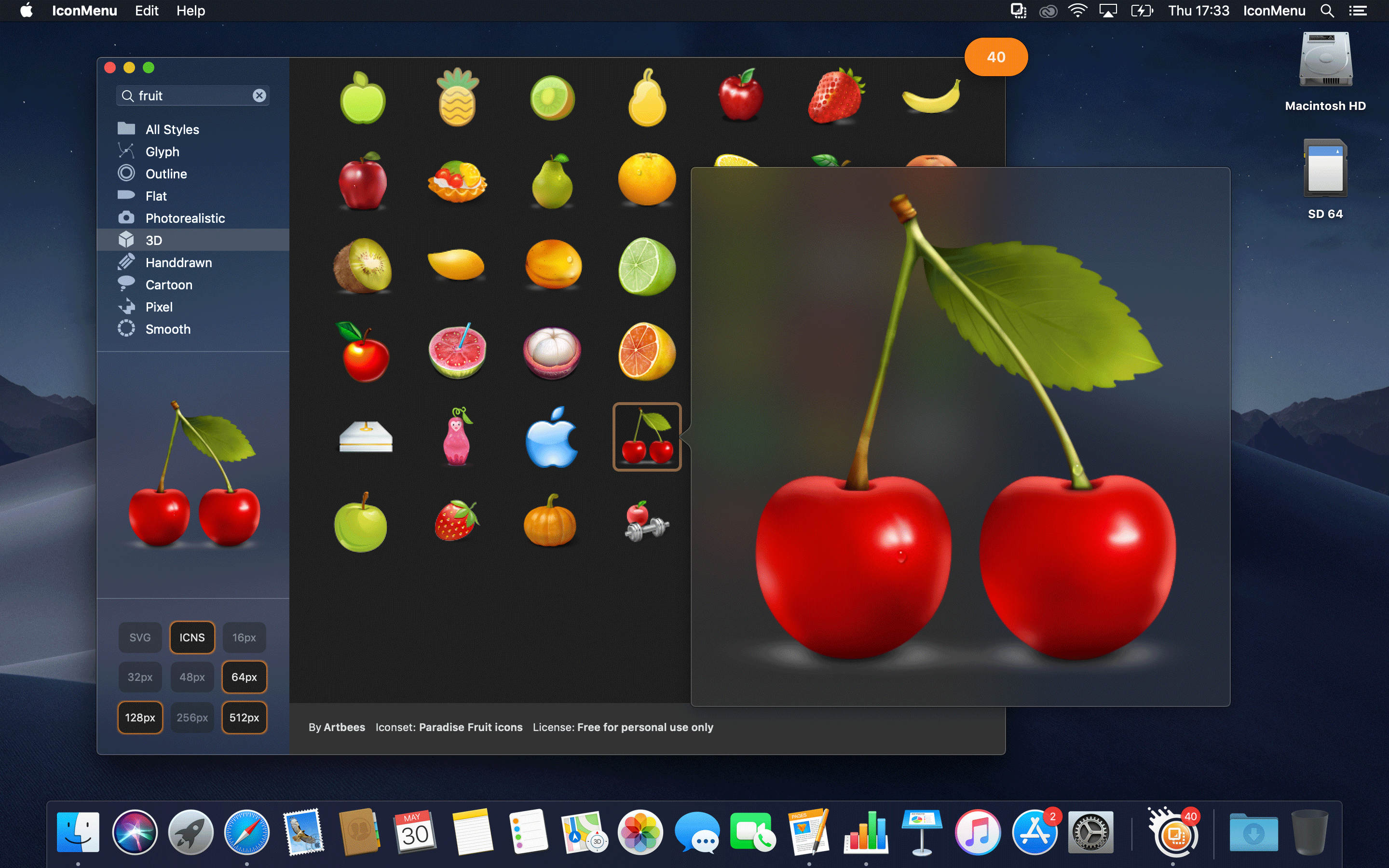Select the banana icon
The width and height of the screenshot is (1389, 868).
(x=931, y=96)
